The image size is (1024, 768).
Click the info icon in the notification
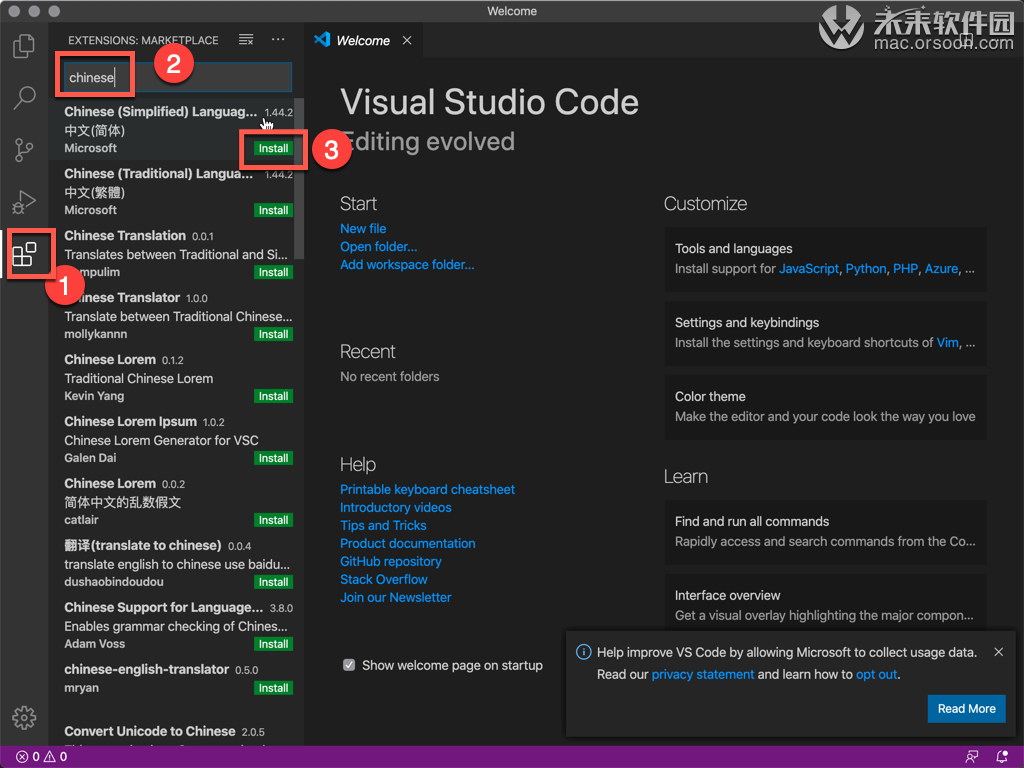coord(583,652)
